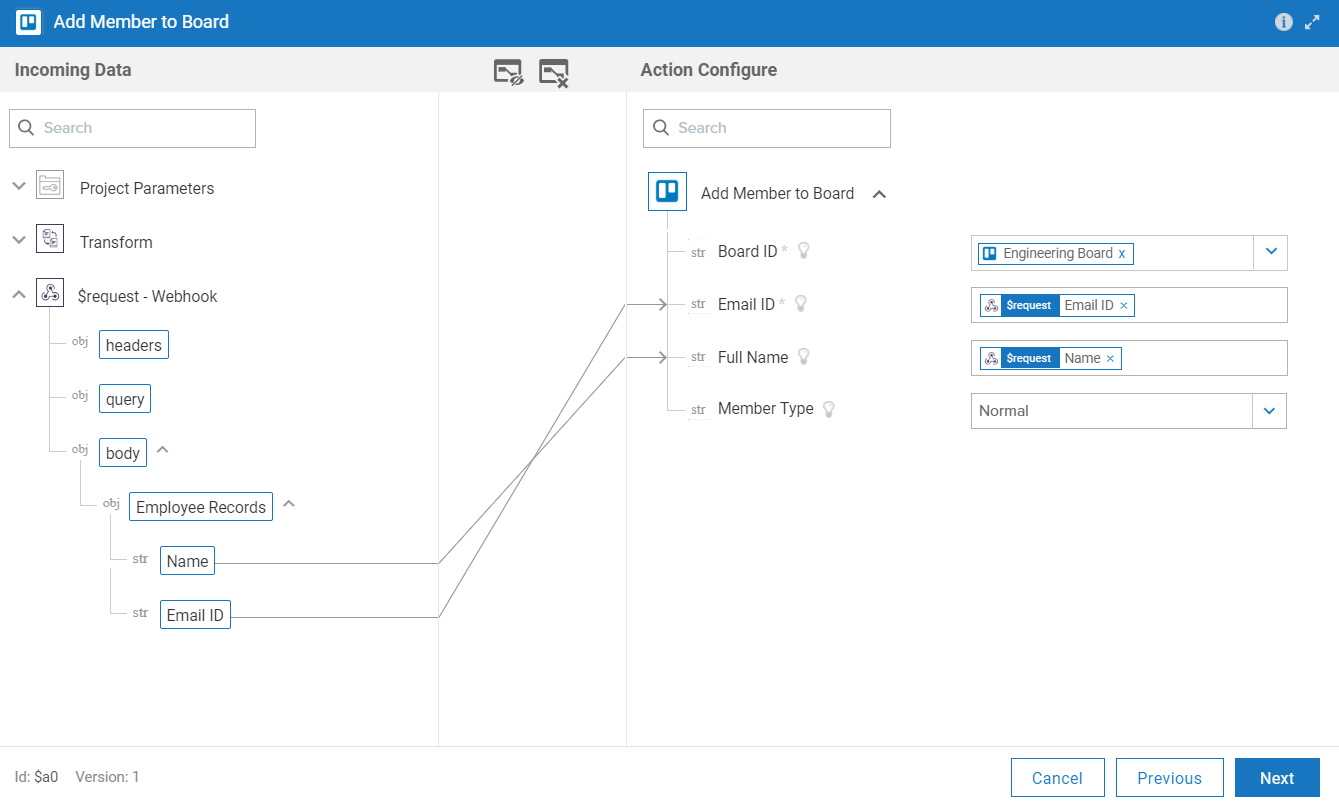The height and width of the screenshot is (803, 1339).
Task: Expand dialog using the fullscreen arrows icon
Action: coord(1313,22)
